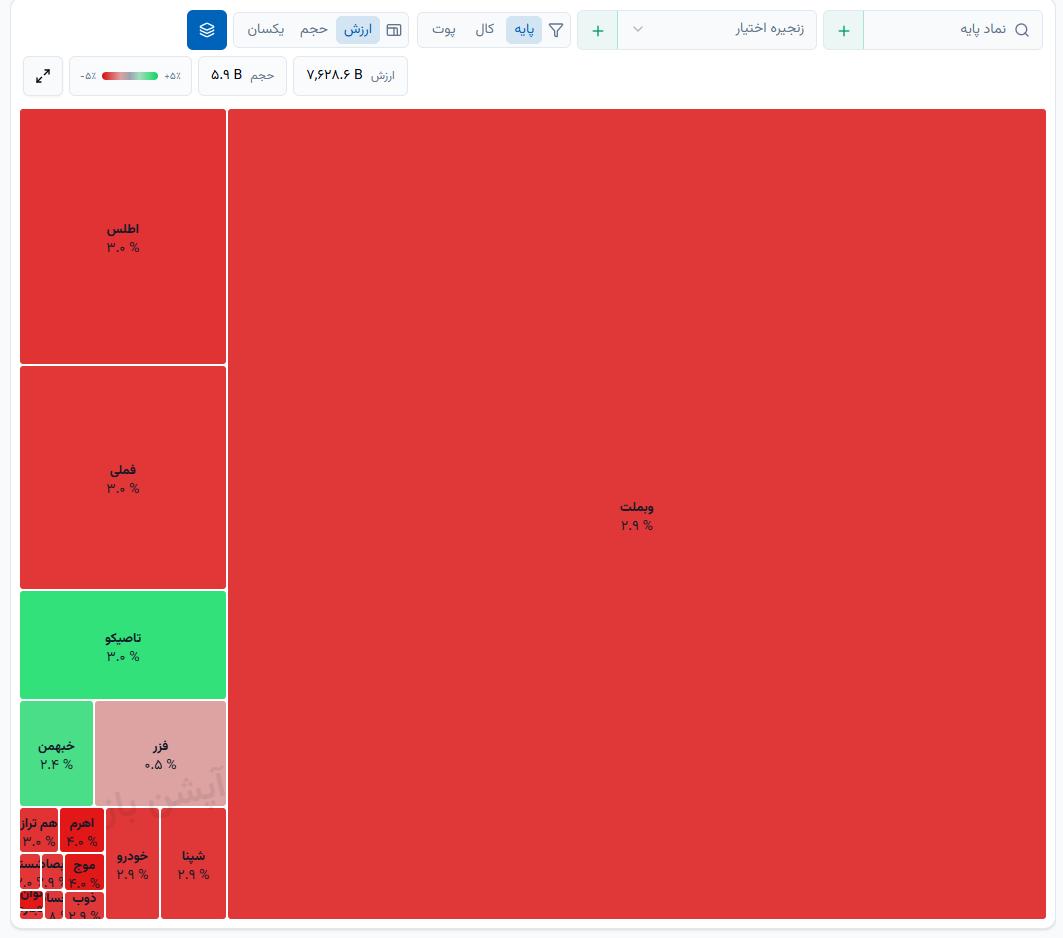Select the شپنا tile
The height and width of the screenshot is (938, 1063).
[x=193, y=863]
